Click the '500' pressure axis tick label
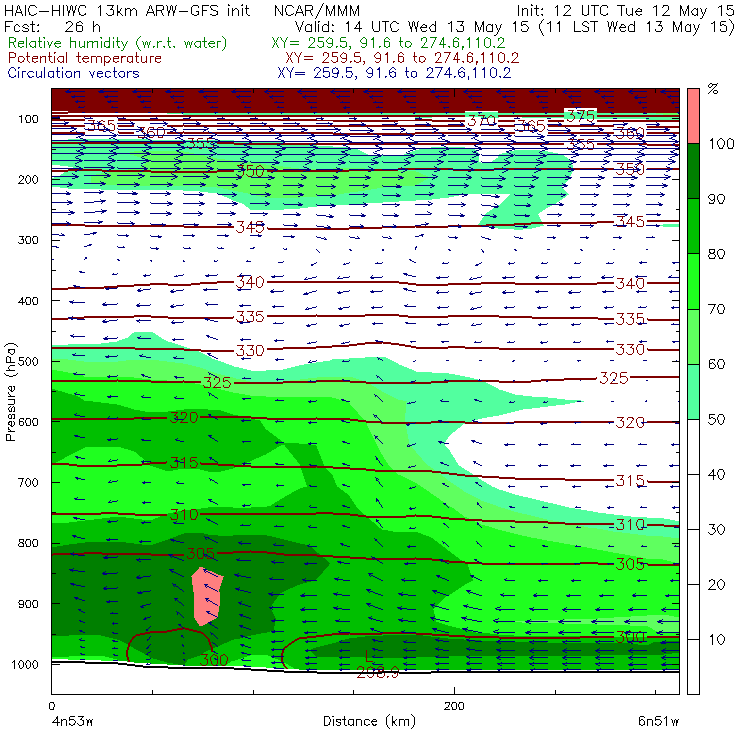Image resolution: width=740 pixels, height=740 pixels. 28,362
